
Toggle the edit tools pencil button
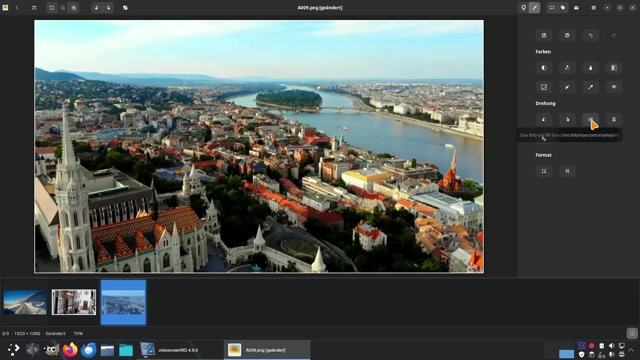[x=535, y=8]
